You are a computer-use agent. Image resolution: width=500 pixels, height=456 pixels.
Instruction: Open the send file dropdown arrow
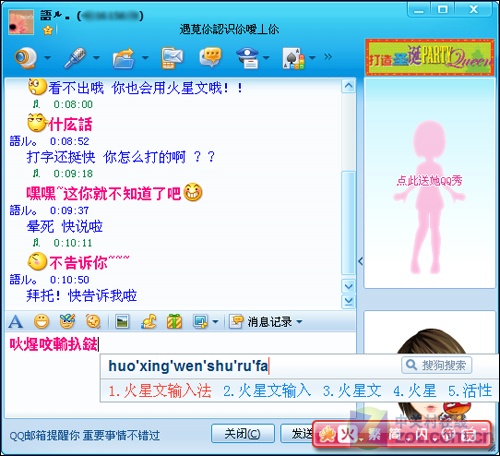click(145, 58)
